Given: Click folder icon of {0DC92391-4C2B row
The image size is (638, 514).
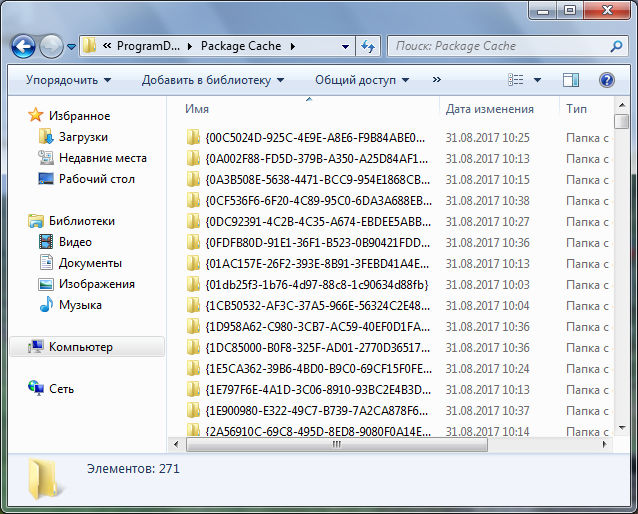Looking at the screenshot, I should 193,221.
